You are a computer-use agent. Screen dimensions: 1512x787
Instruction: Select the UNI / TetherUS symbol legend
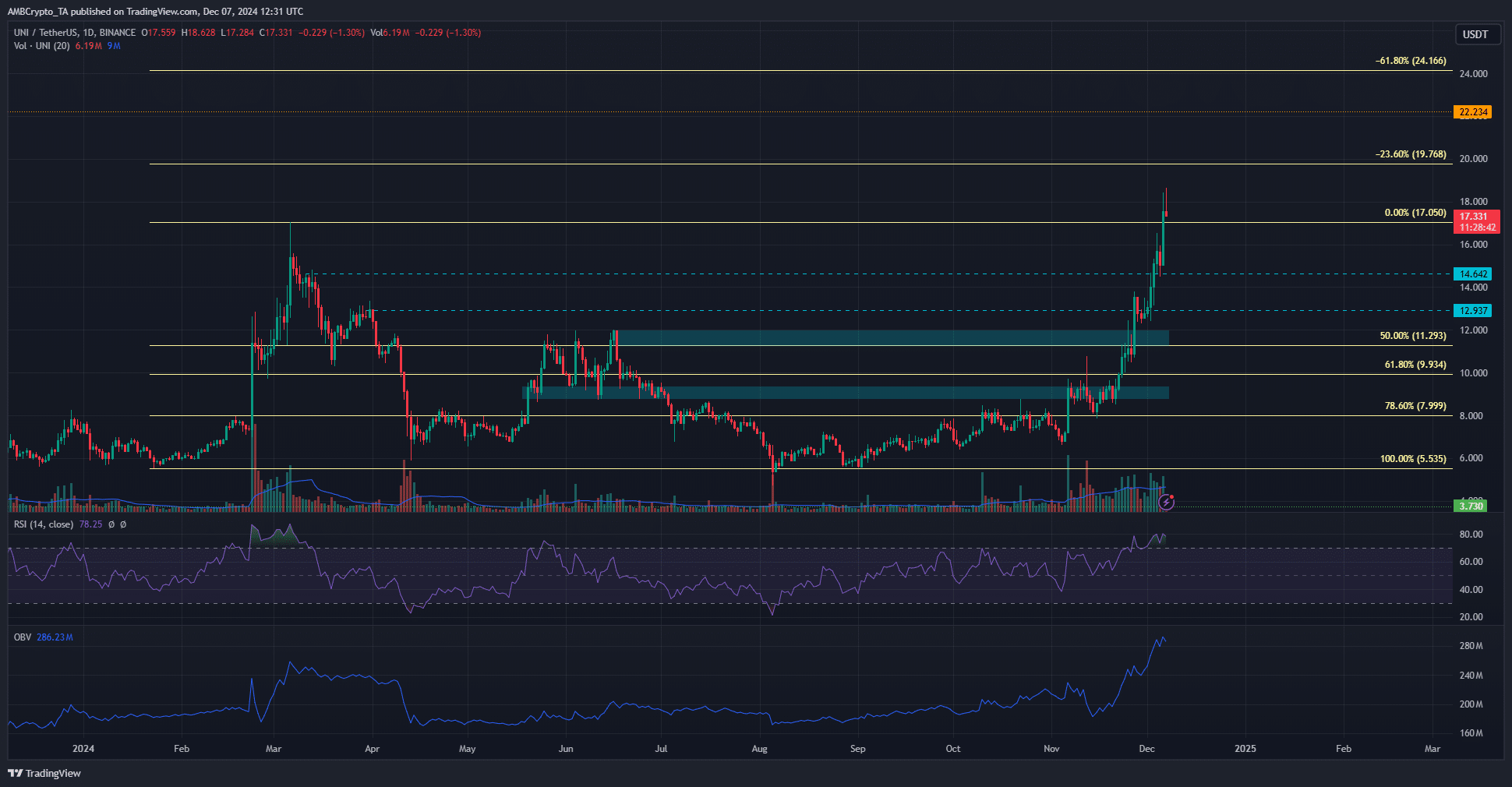(75, 33)
